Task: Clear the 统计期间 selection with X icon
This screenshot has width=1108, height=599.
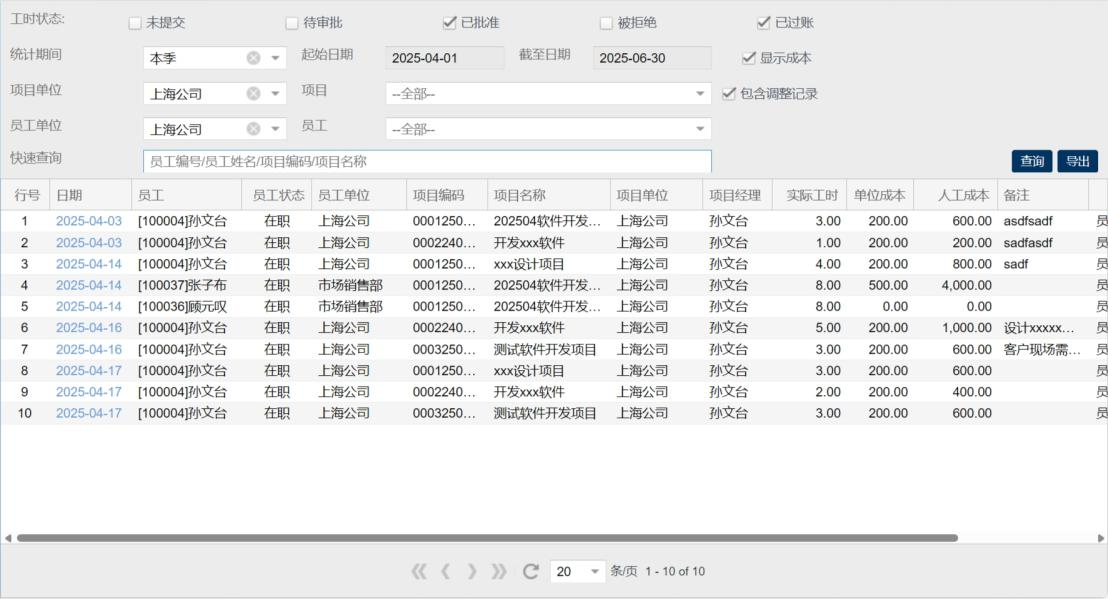Action: pos(254,58)
